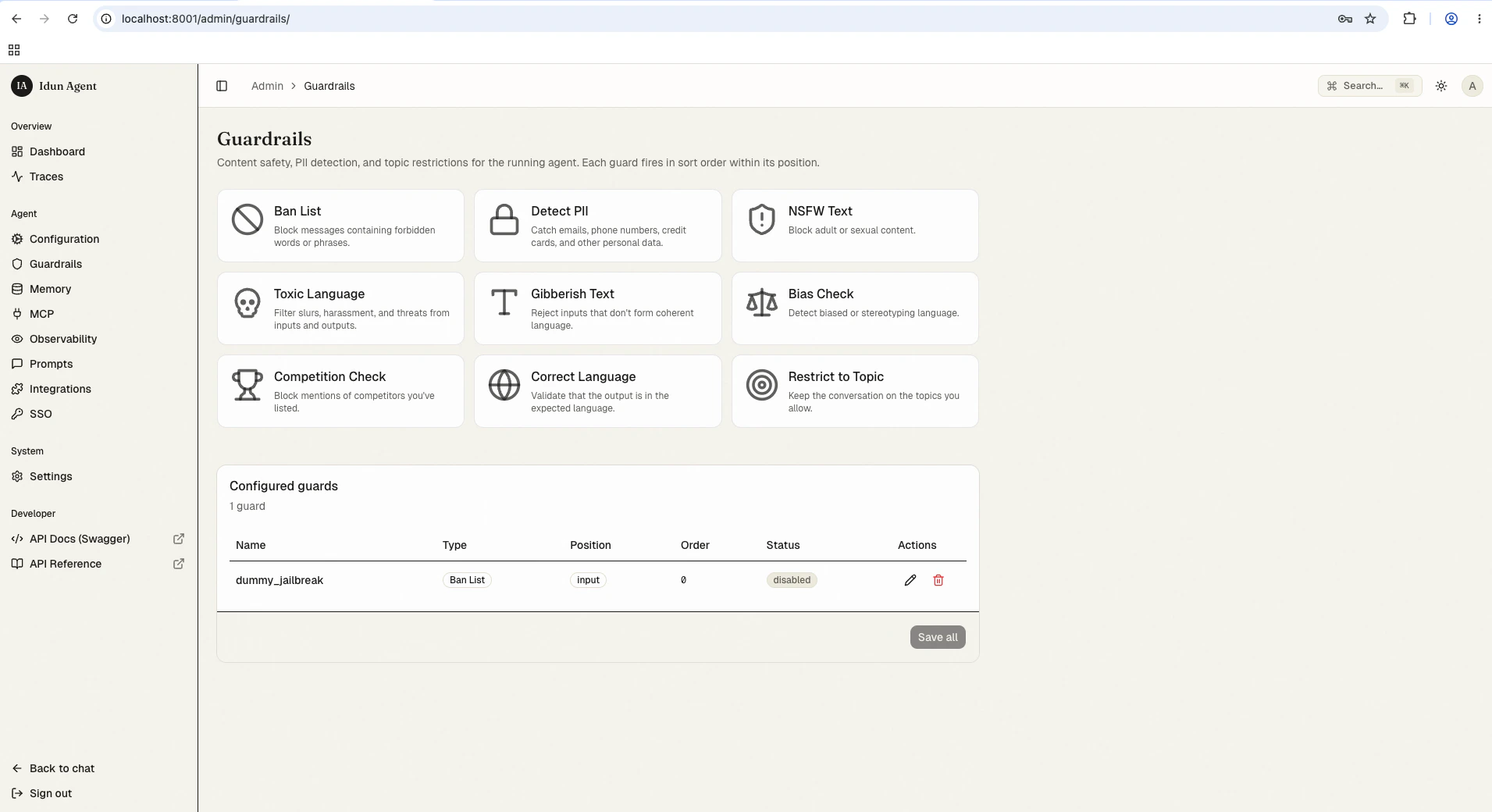Open Memory in the sidebar
Viewport: 1492px width, 812px height.
(98, 289)
